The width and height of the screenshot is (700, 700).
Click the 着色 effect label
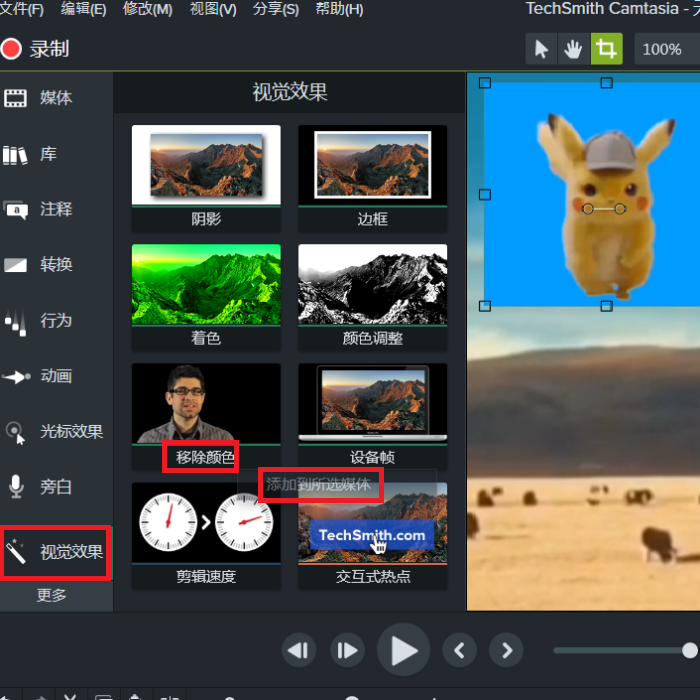(206, 338)
